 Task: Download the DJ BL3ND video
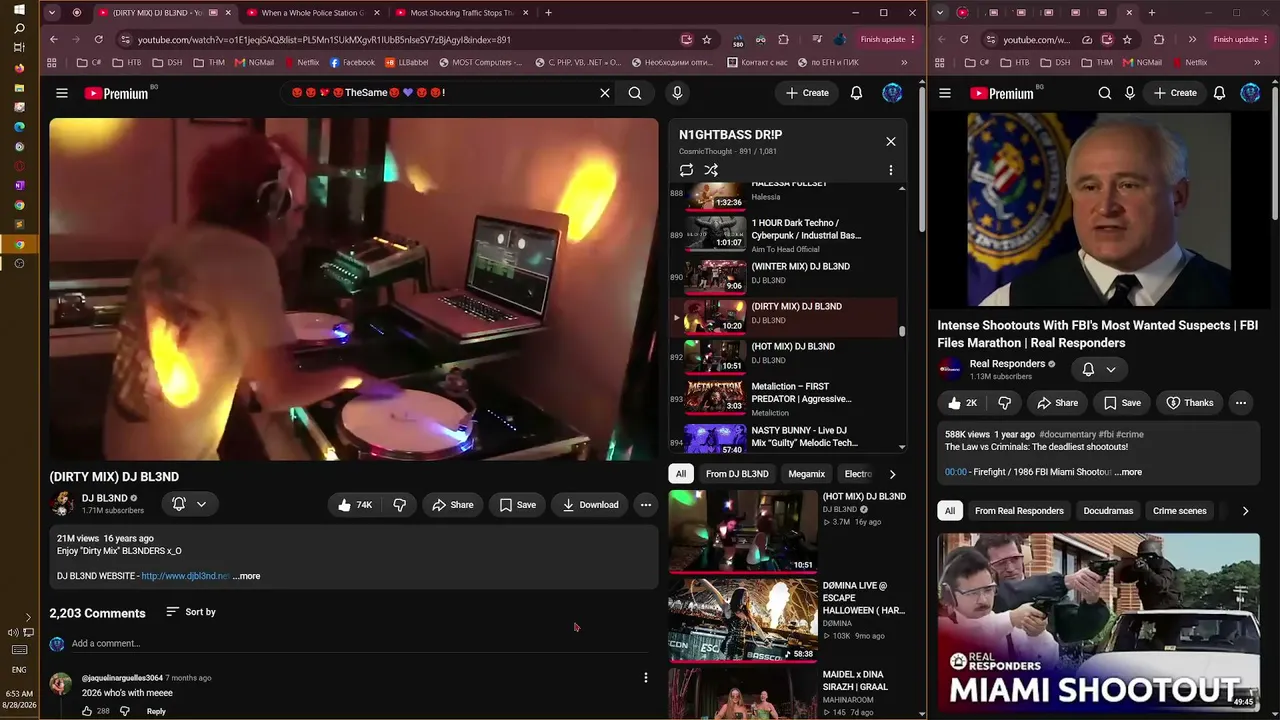click(590, 505)
